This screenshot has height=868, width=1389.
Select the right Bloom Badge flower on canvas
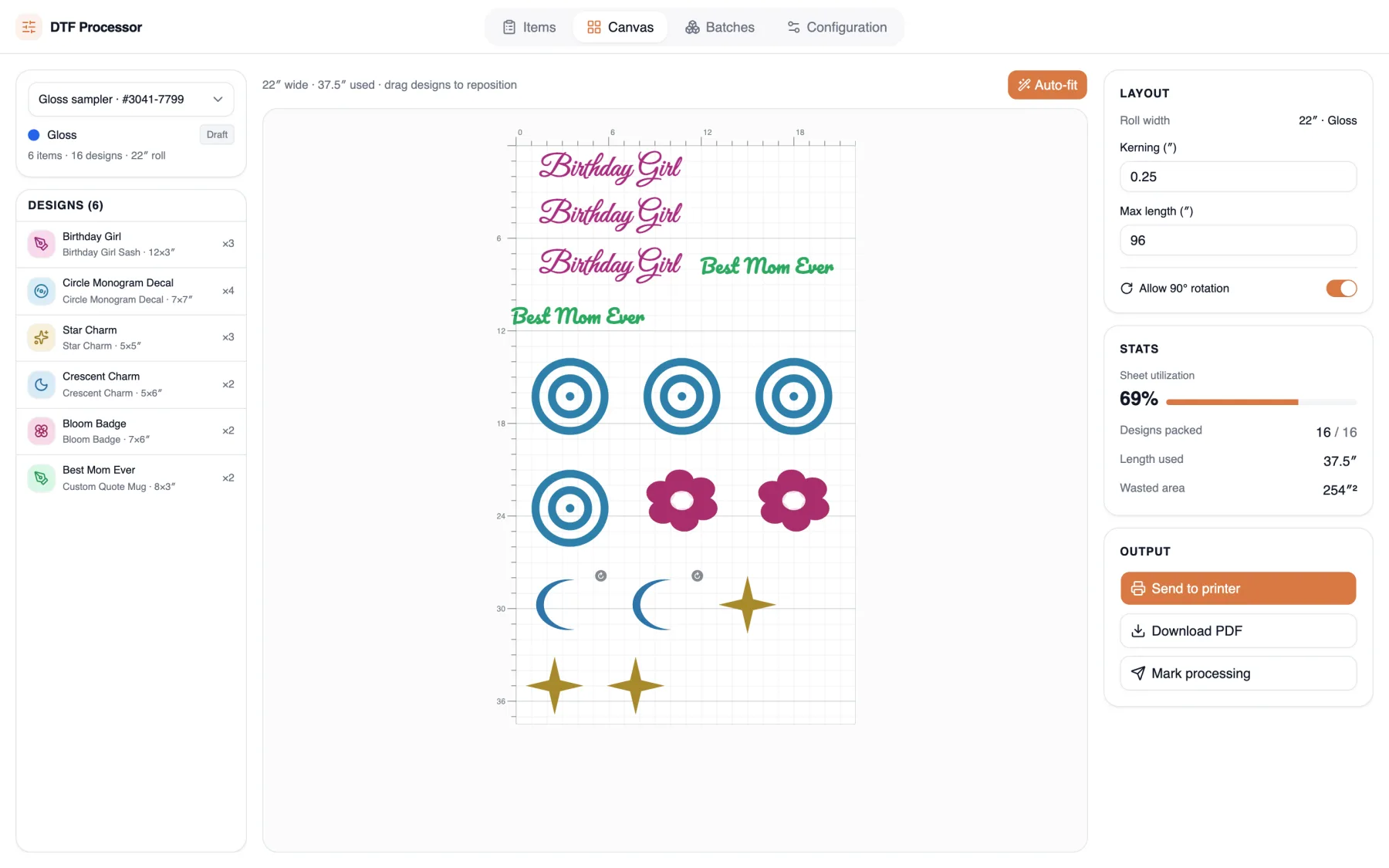pyautogui.click(x=794, y=501)
